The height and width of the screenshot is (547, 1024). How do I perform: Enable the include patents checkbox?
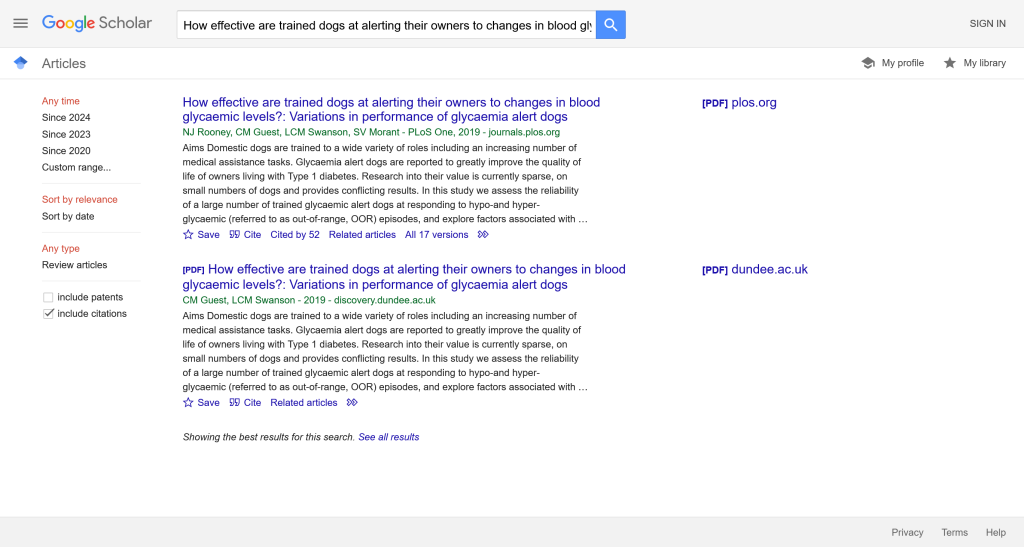pyautogui.click(x=48, y=298)
